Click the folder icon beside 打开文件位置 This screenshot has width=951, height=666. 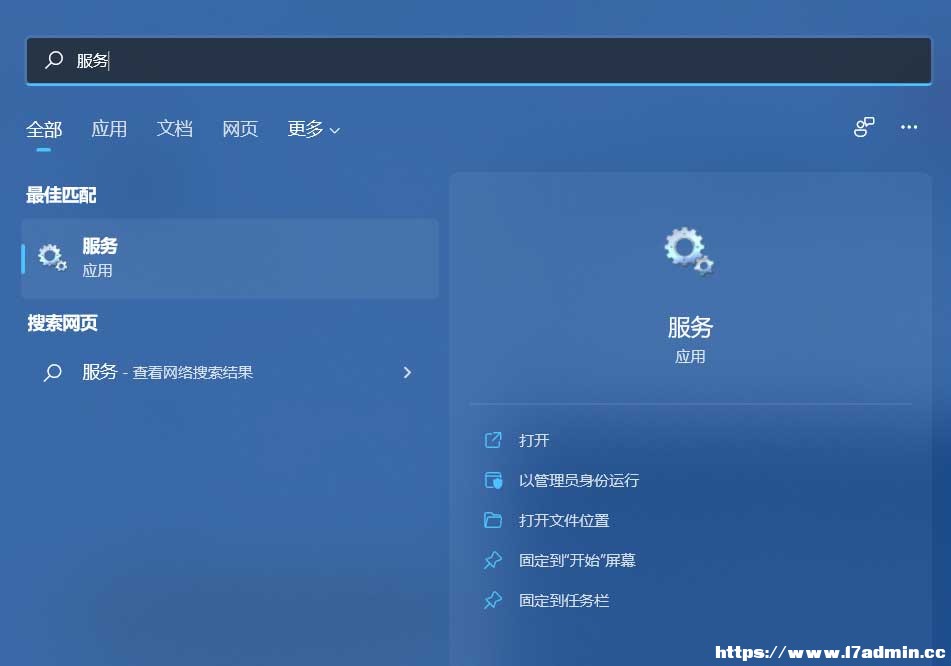coord(493,520)
